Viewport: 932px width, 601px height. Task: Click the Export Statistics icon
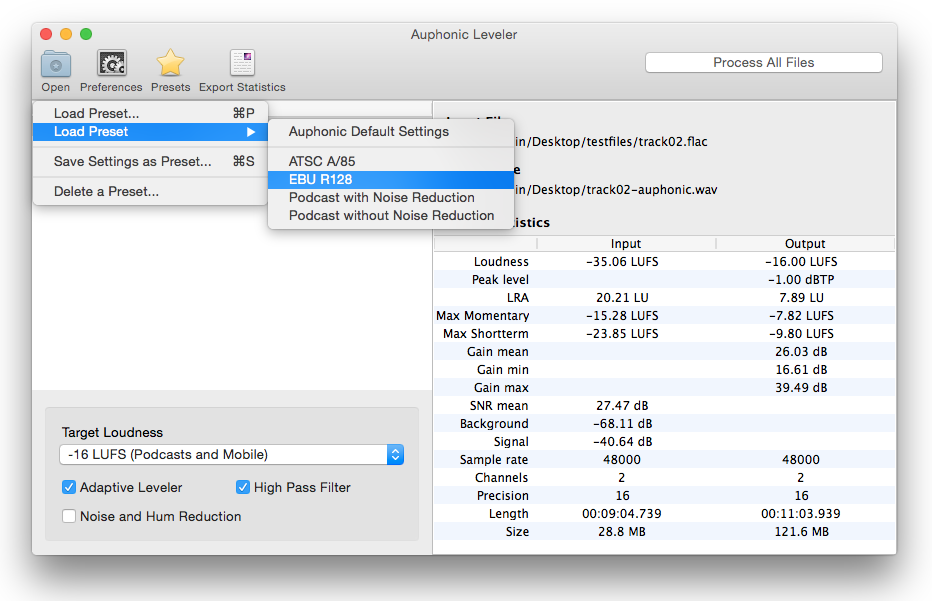(243, 63)
